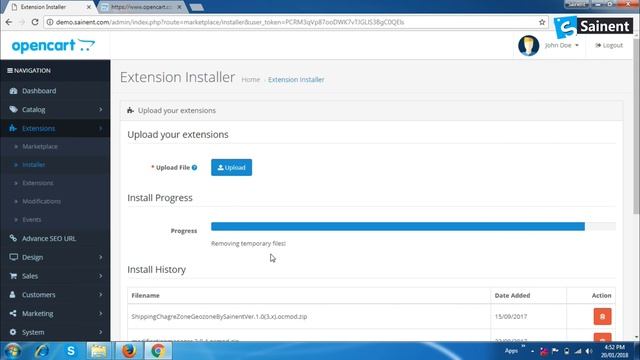Expand the Design menu chevron
The image size is (640, 360).
100,257
